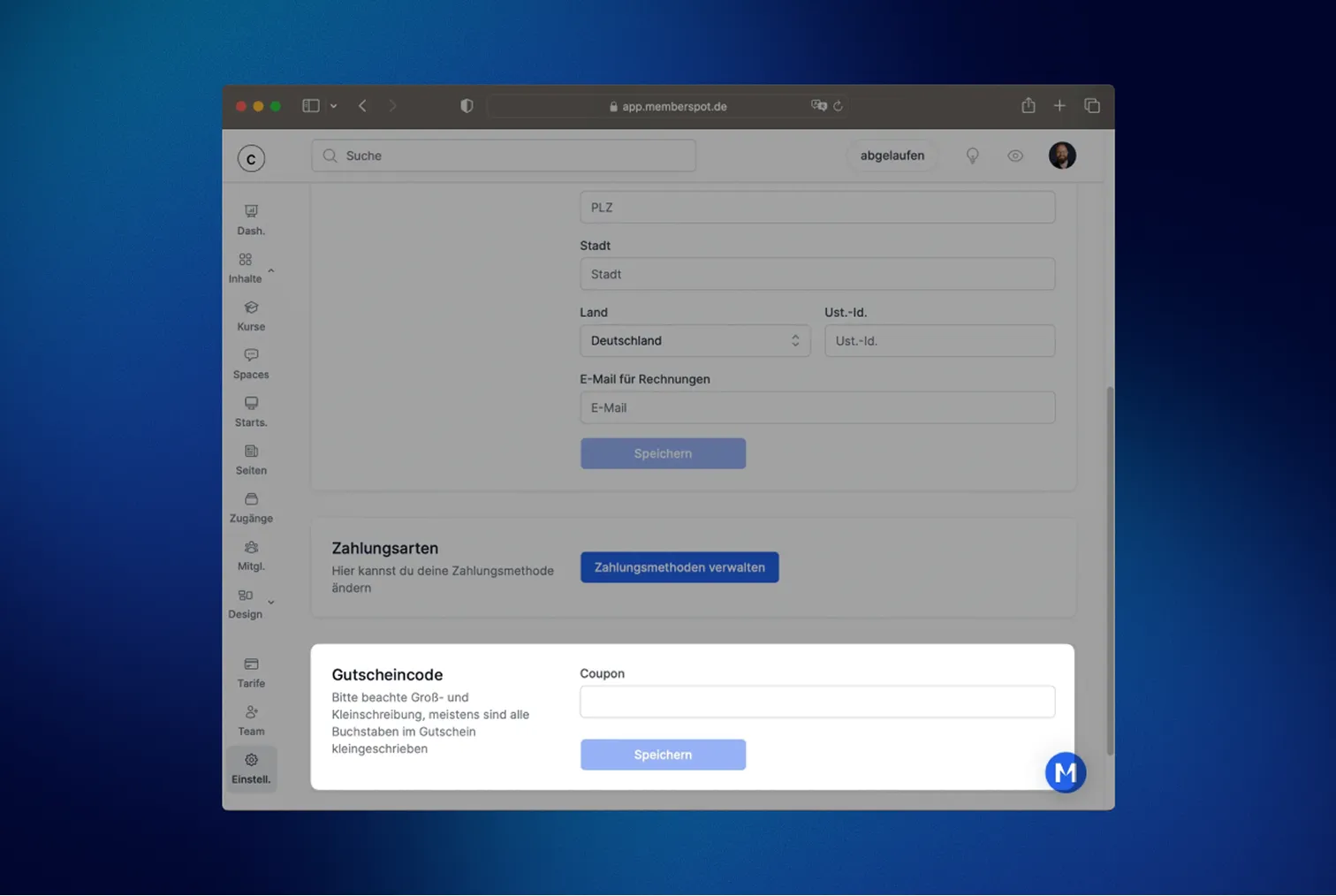Open Spaces in the sidebar
The image size is (1336, 896).
[251, 363]
